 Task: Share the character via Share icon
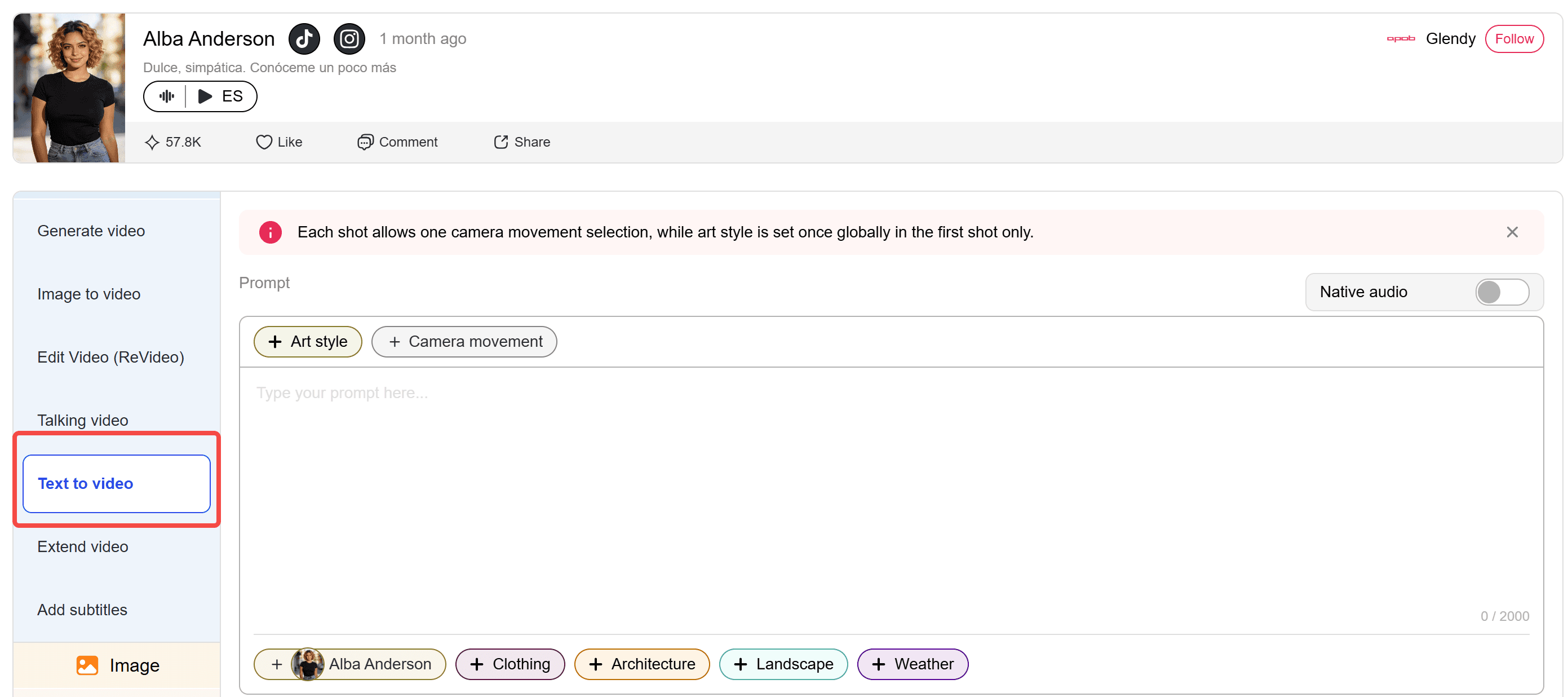coord(500,142)
